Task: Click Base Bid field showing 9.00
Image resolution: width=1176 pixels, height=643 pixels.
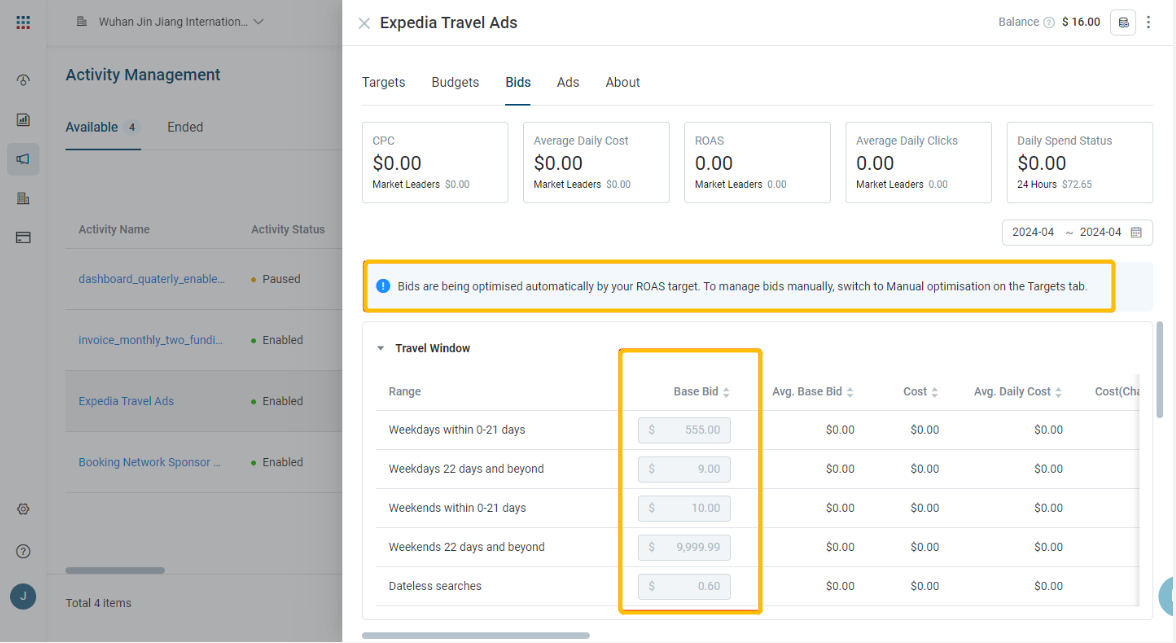Action: click(684, 469)
